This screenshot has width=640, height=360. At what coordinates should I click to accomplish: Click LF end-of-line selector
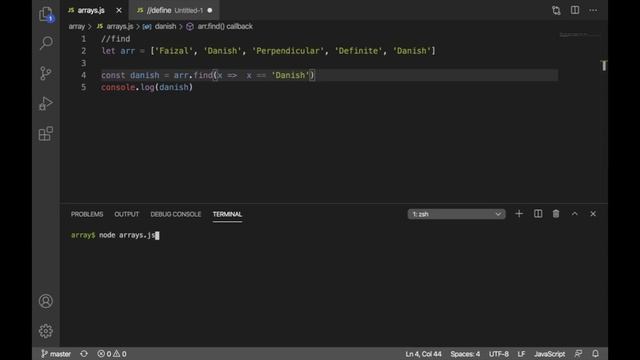point(521,354)
